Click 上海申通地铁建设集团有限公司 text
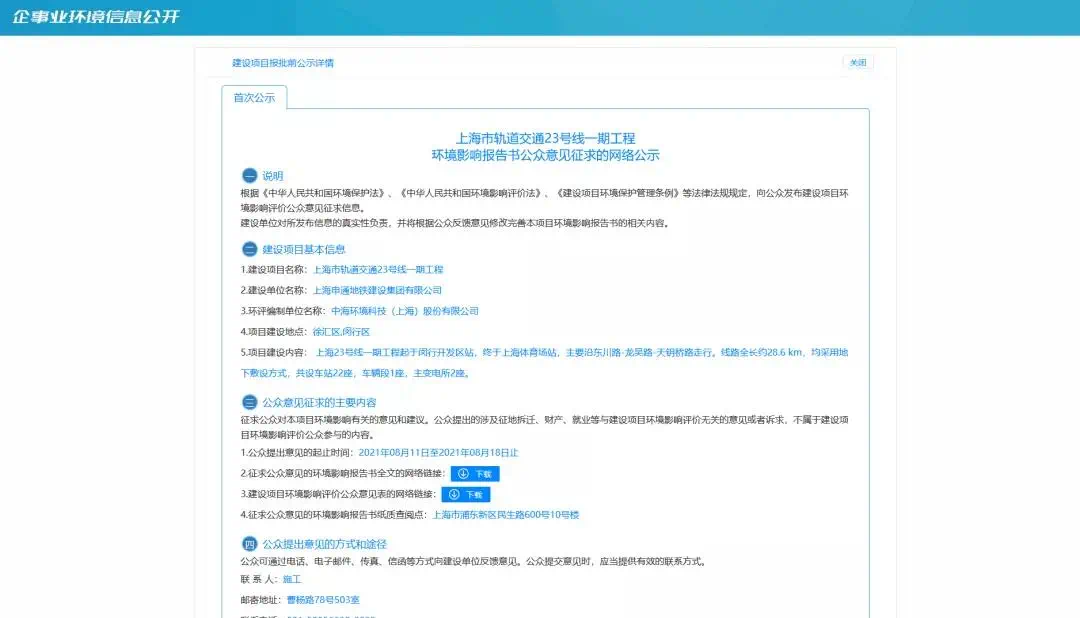This screenshot has width=1080, height=618. click(377, 290)
